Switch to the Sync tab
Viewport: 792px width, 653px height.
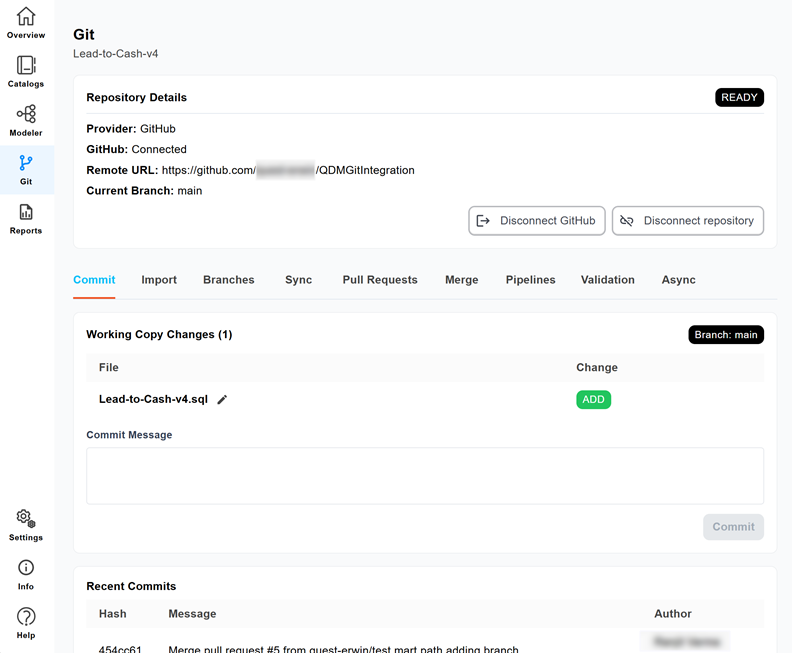[x=299, y=280]
